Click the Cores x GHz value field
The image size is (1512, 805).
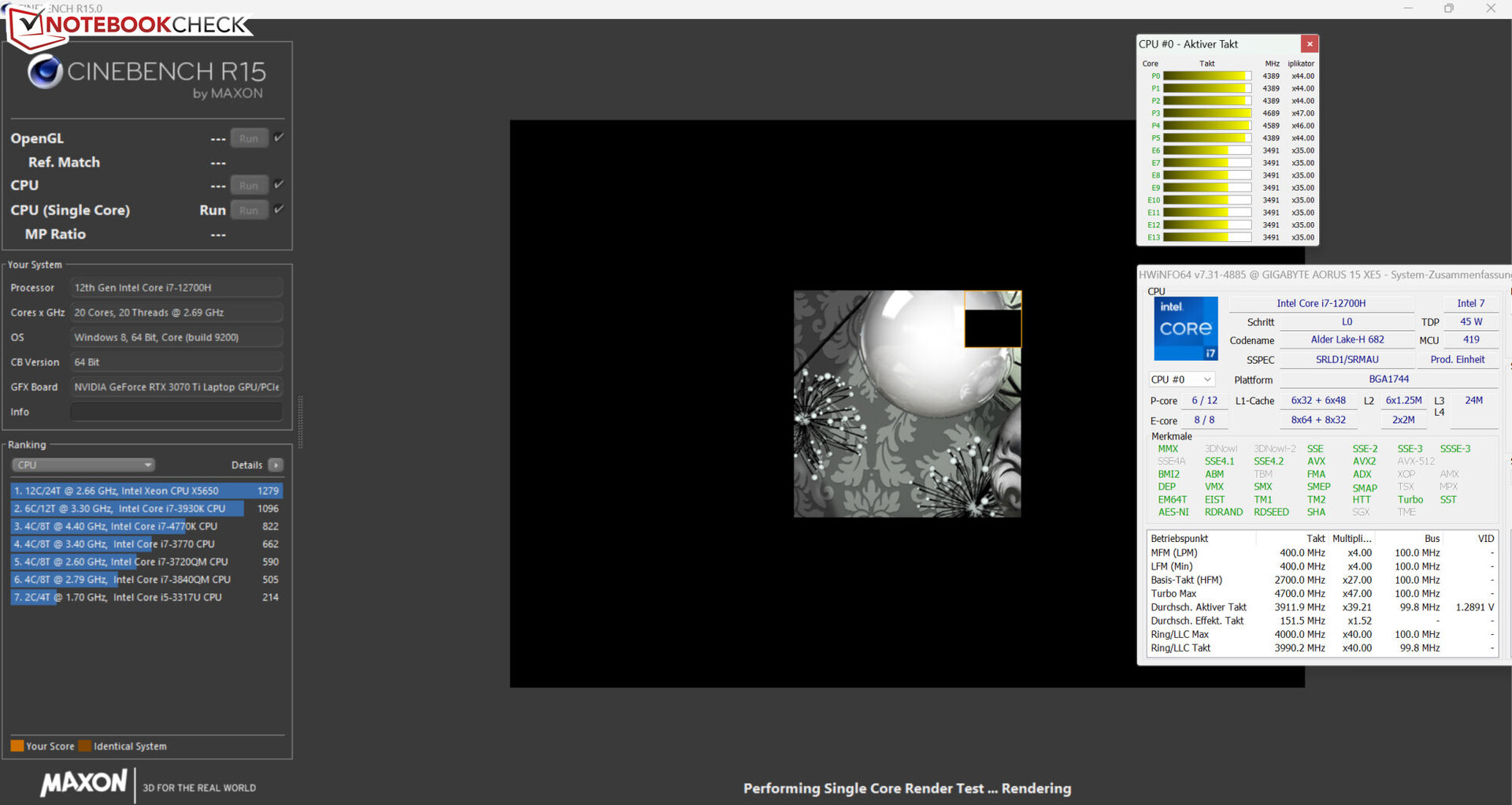pos(176,313)
